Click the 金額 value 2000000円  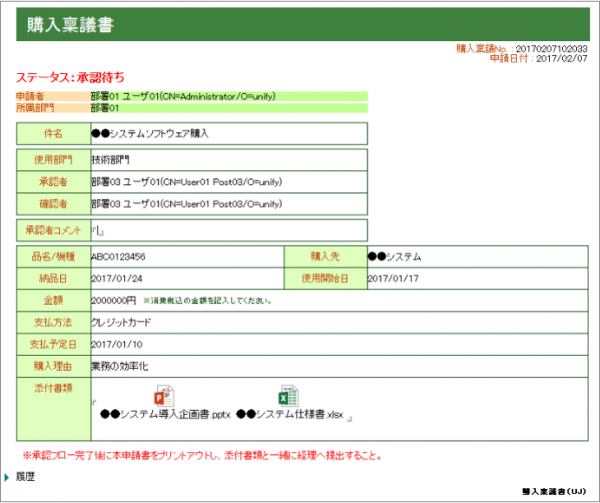(113, 299)
